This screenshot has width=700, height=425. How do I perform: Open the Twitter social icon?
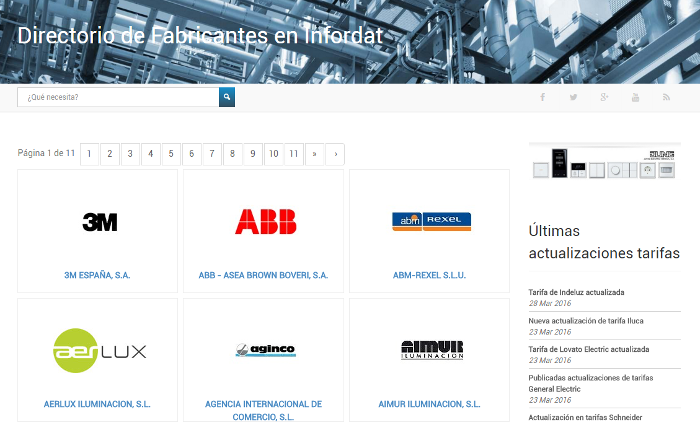pyautogui.click(x=573, y=97)
